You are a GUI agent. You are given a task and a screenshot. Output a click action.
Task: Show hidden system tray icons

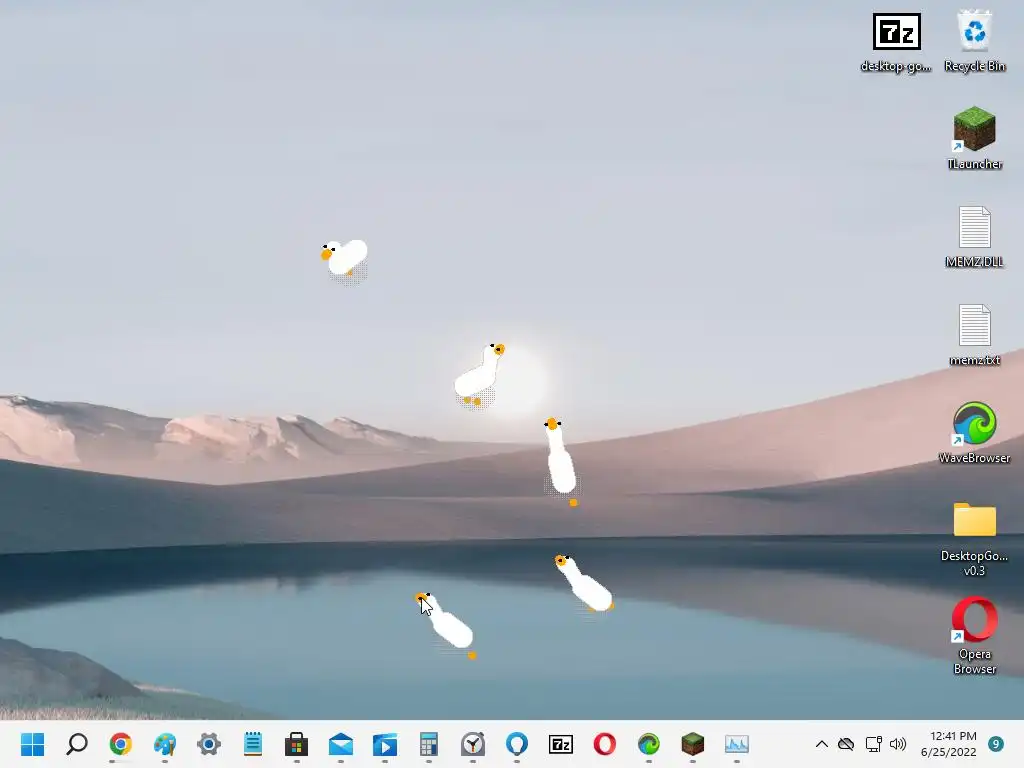(x=822, y=744)
